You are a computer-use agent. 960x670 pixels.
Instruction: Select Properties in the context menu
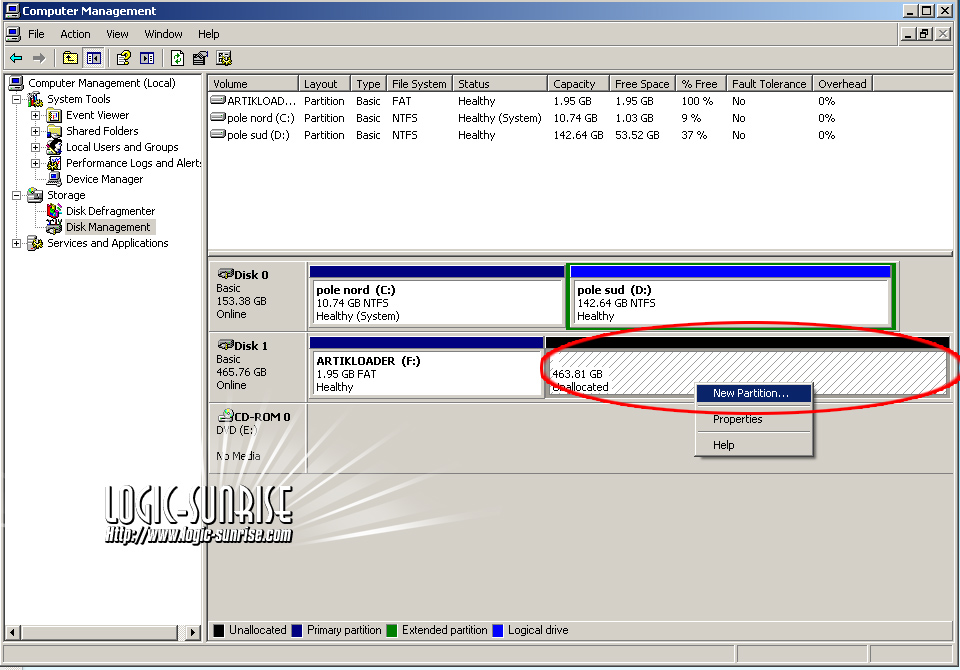pos(738,419)
